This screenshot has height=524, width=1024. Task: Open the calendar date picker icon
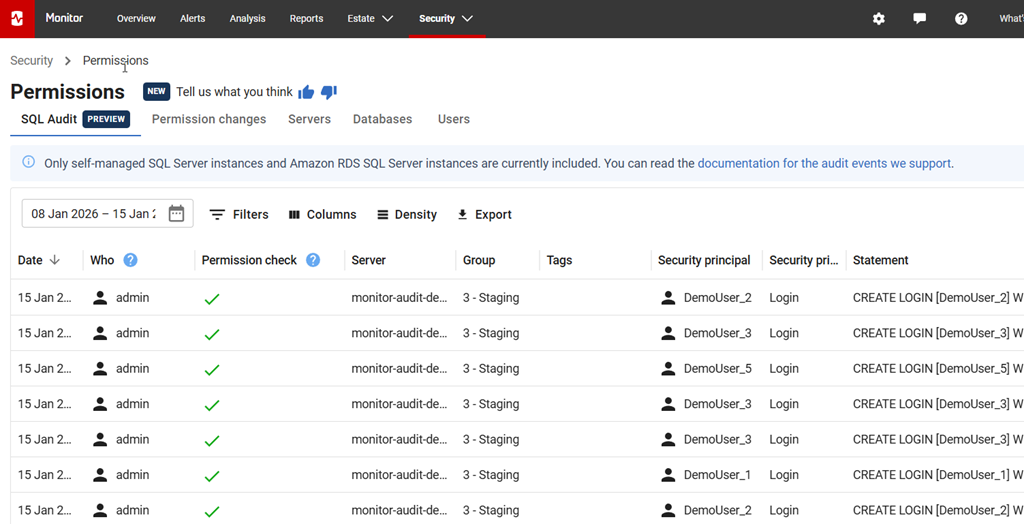coord(177,213)
